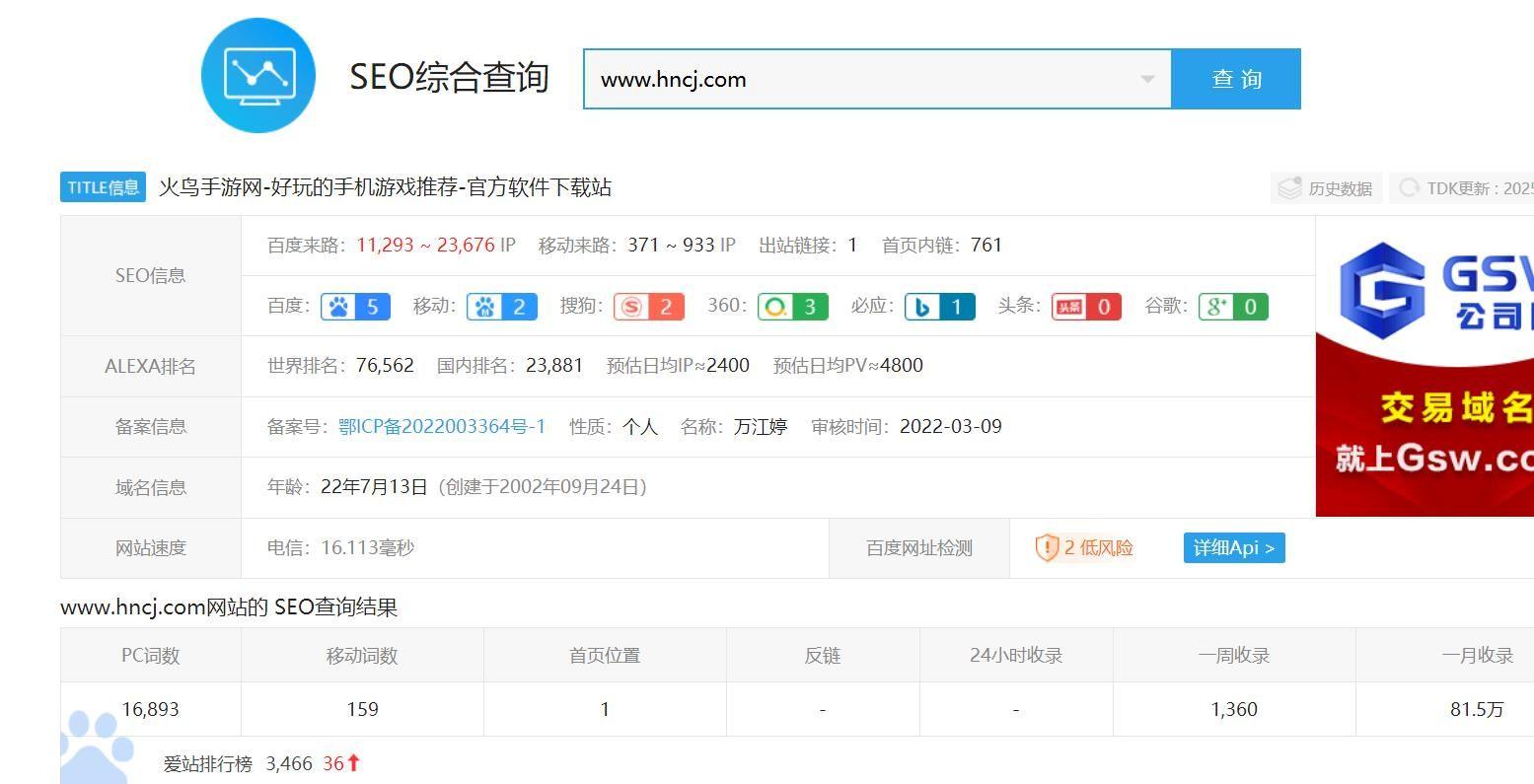Click the 查询 search button
Viewport: 1534px width, 784px height.
click(1236, 79)
